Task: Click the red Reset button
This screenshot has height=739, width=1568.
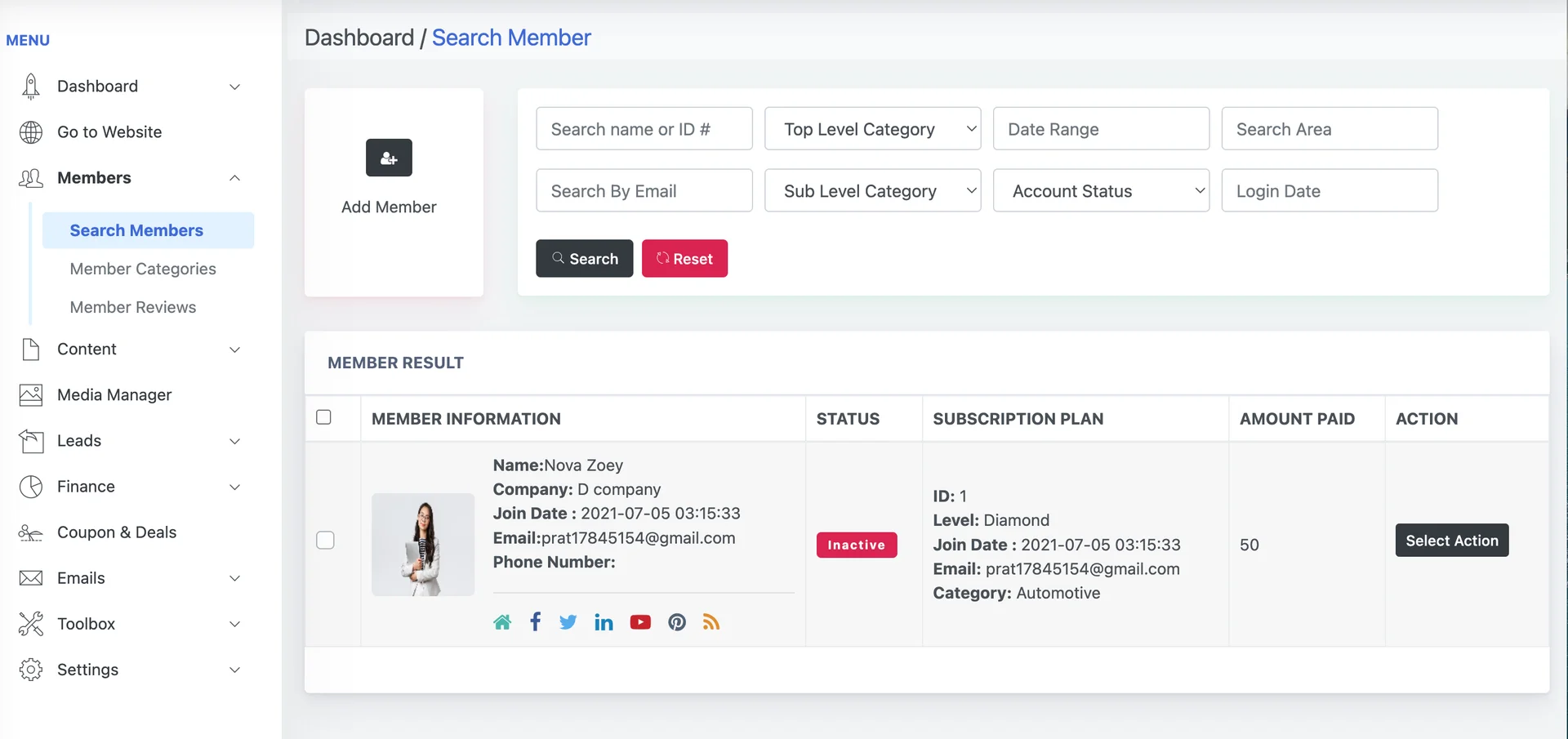Action: click(684, 258)
